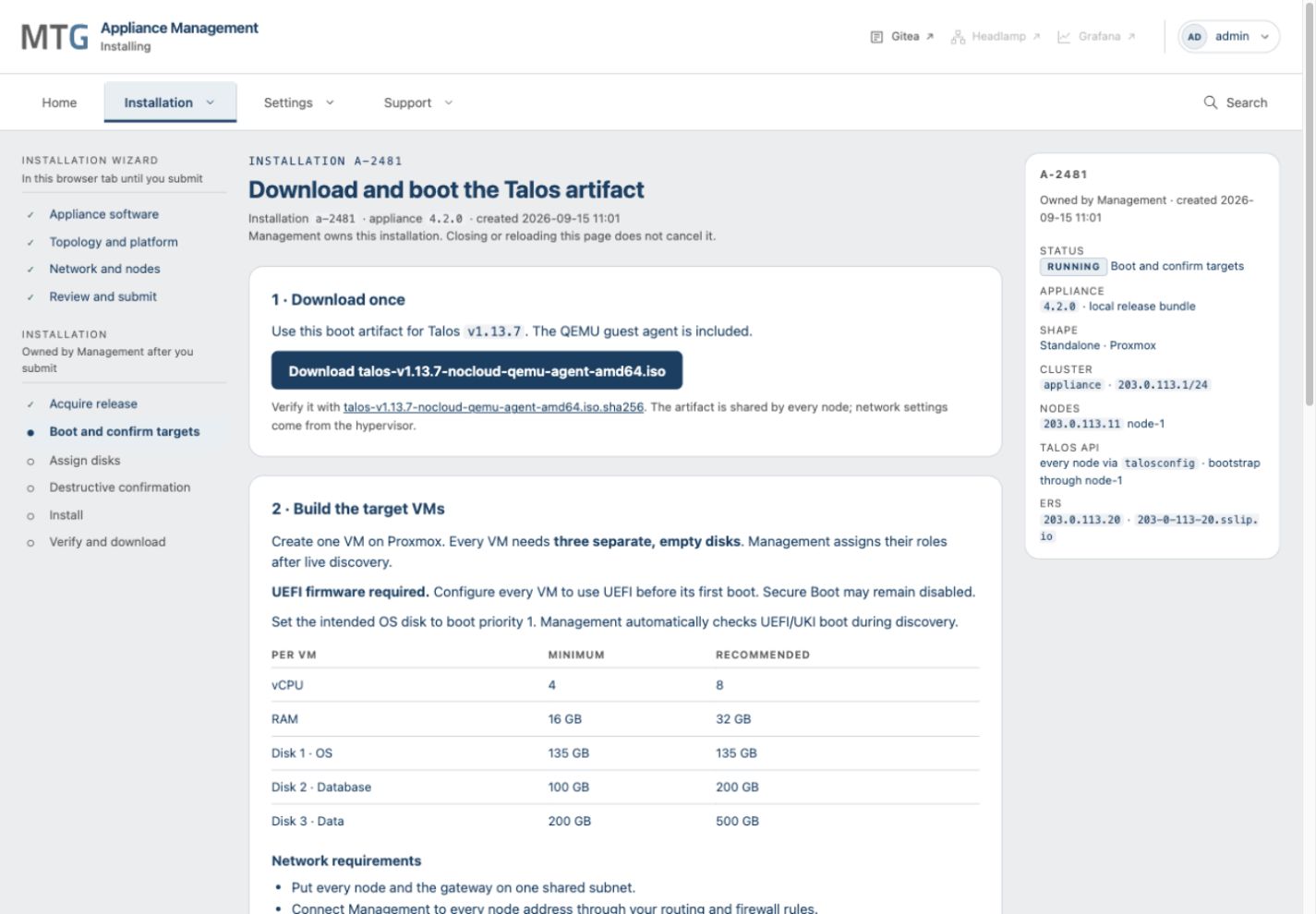Go to Review and submit step

point(103,296)
